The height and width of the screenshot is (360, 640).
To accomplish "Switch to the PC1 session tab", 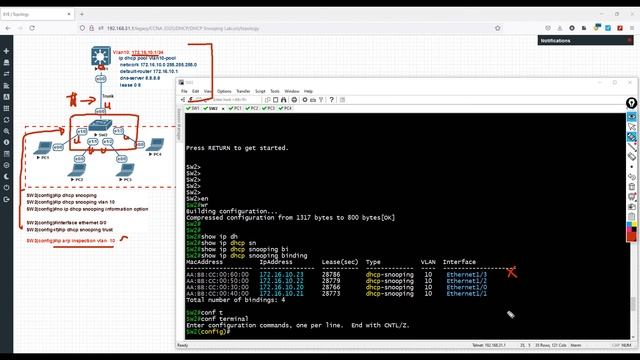I will point(235,109).
